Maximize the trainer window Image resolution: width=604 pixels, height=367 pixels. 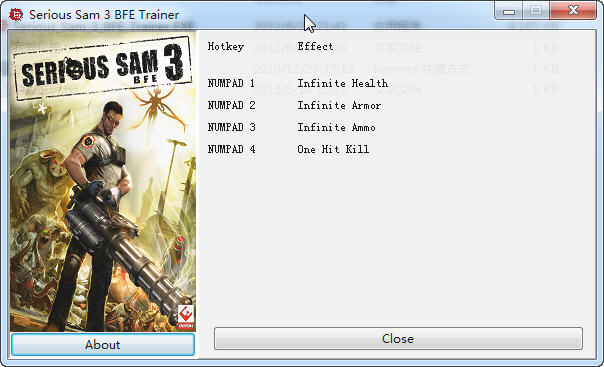tap(536, 10)
